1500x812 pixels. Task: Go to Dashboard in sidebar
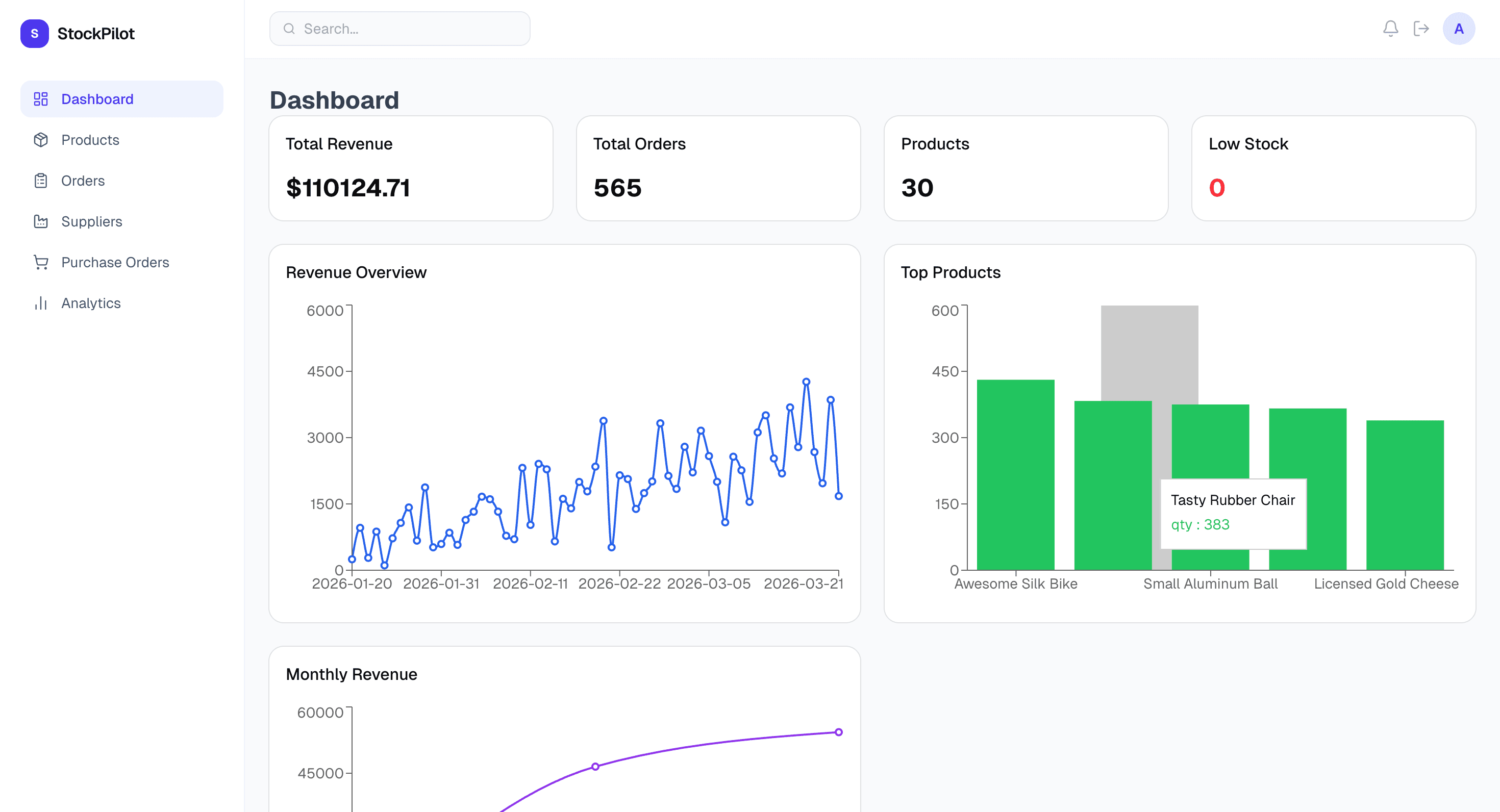coord(122,99)
